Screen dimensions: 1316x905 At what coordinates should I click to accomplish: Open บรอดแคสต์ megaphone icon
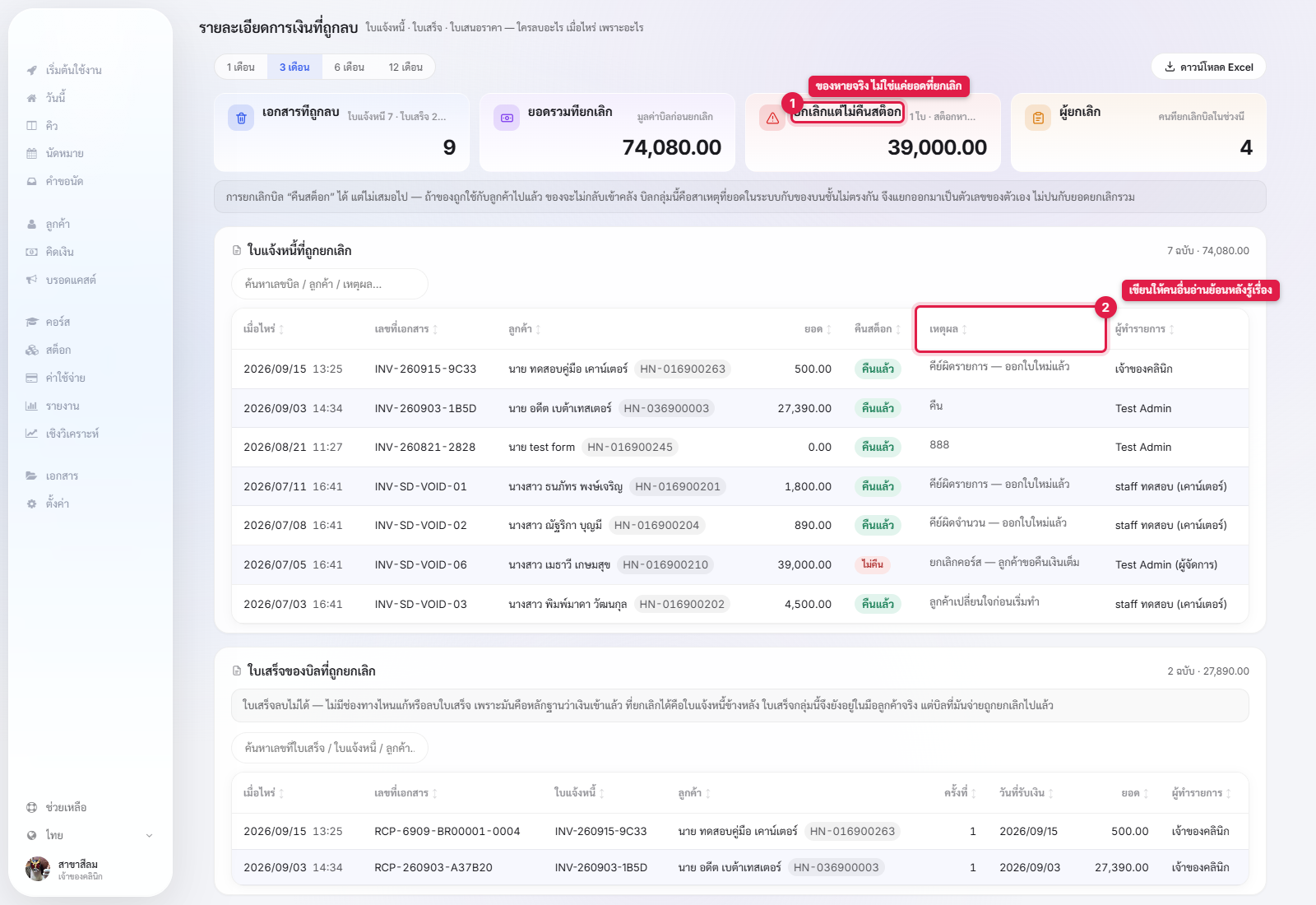tap(31, 280)
